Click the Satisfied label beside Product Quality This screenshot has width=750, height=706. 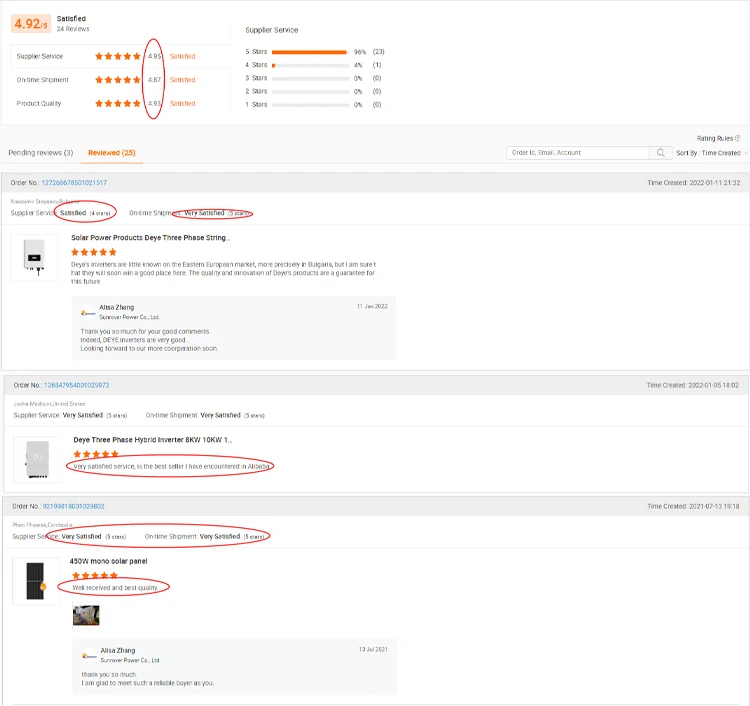pyautogui.click(x=182, y=103)
